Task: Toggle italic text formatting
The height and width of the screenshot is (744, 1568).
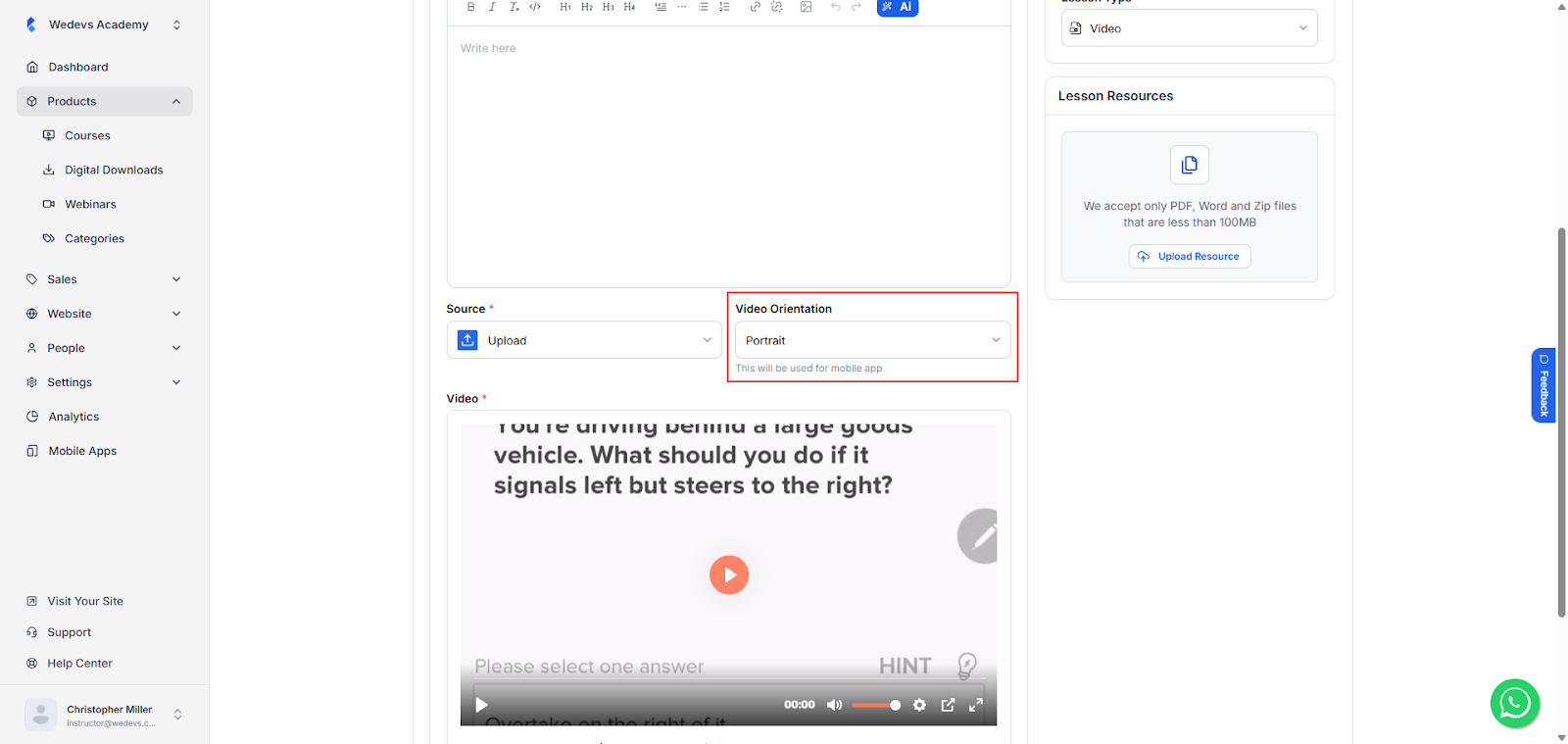Action: point(492,7)
